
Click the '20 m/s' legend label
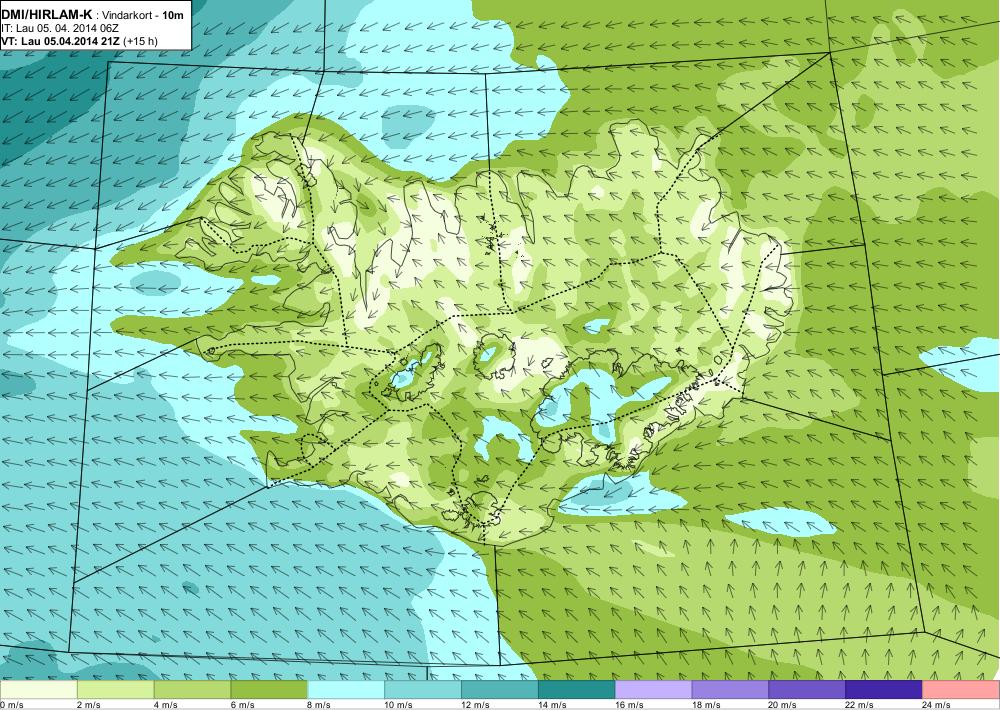pyautogui.click(x=783, y=705)
